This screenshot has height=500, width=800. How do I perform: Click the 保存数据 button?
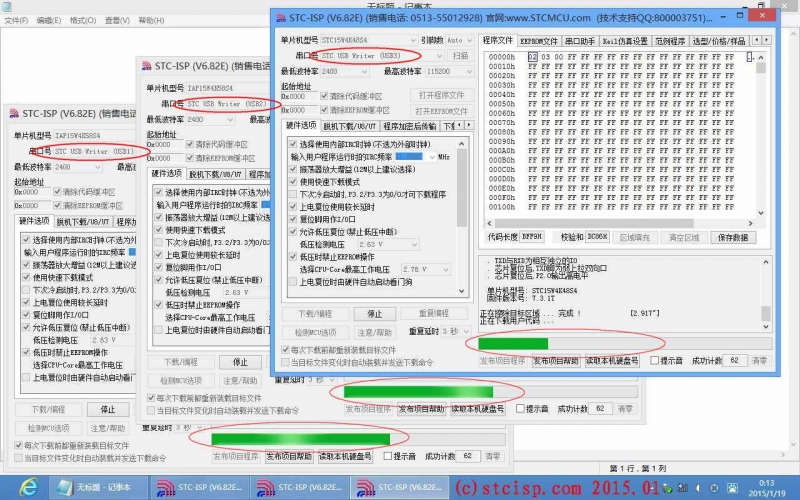(734, 238)
